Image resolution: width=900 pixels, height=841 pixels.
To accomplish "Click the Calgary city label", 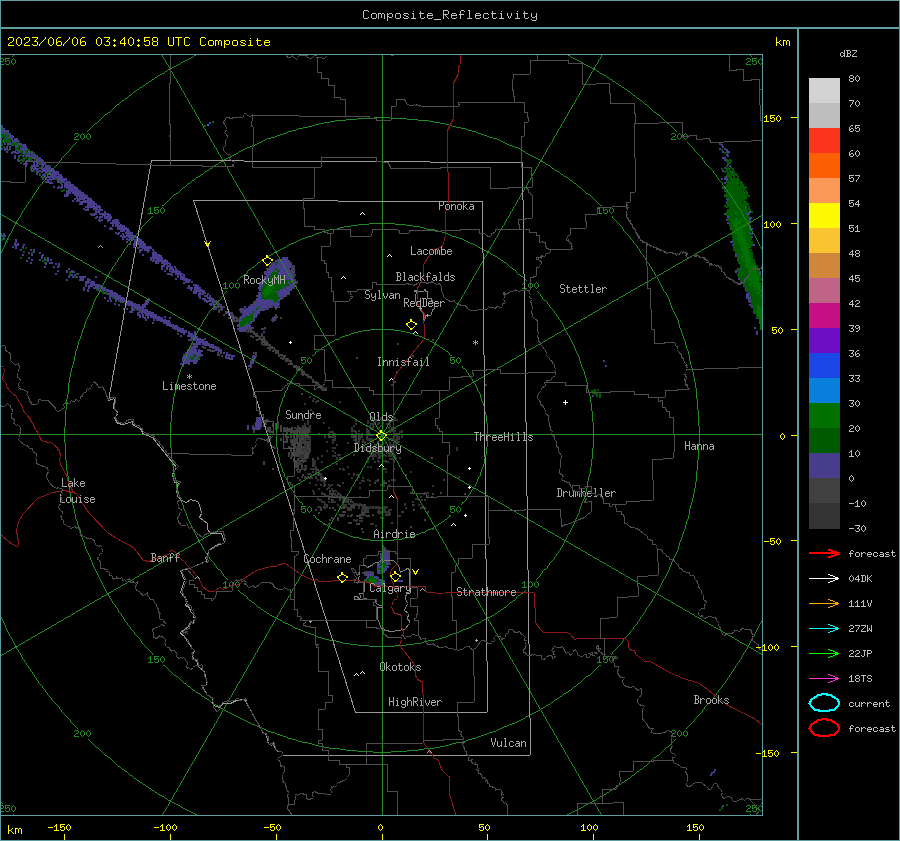I will click(x=390, y=588).
